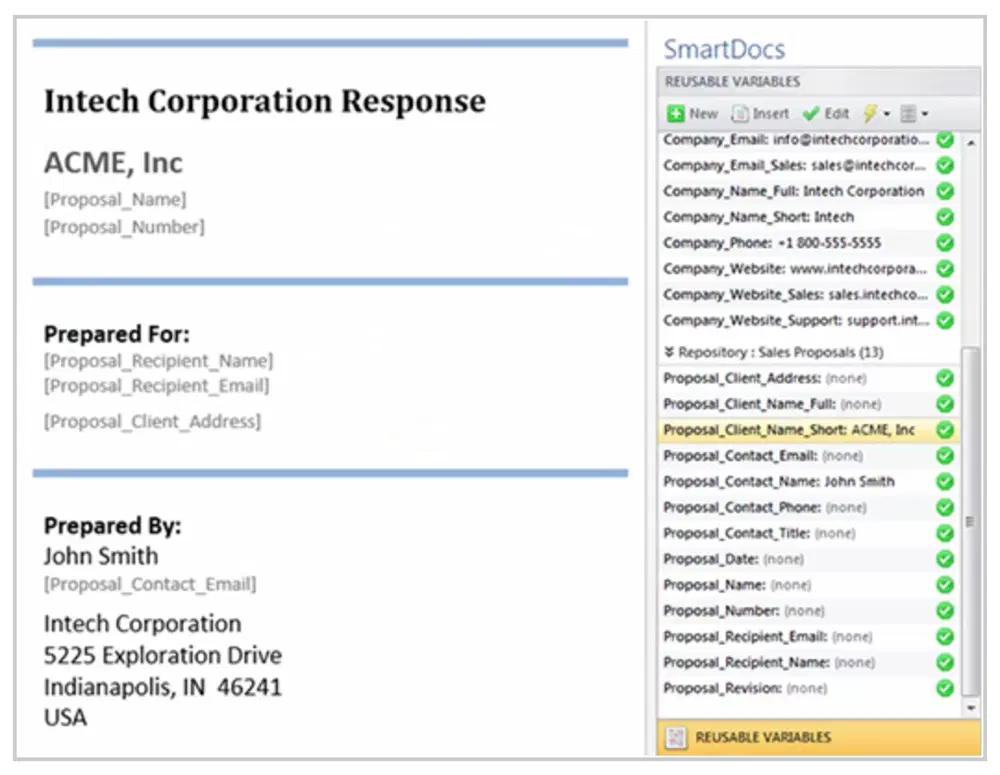Open the lightning bolt actions dropdown
This screenshot has height=775, width=1000.
[876, 114]
